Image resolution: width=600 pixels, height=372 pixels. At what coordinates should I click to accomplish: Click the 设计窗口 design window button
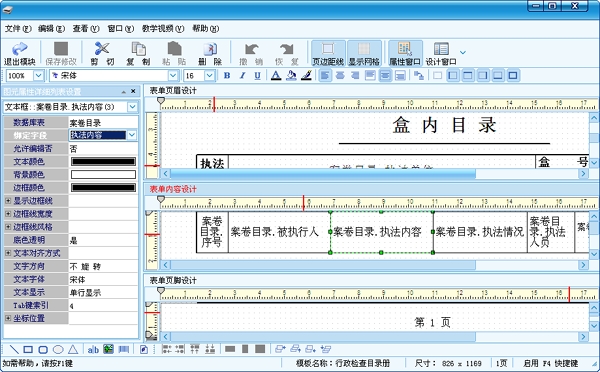[441, 54]
